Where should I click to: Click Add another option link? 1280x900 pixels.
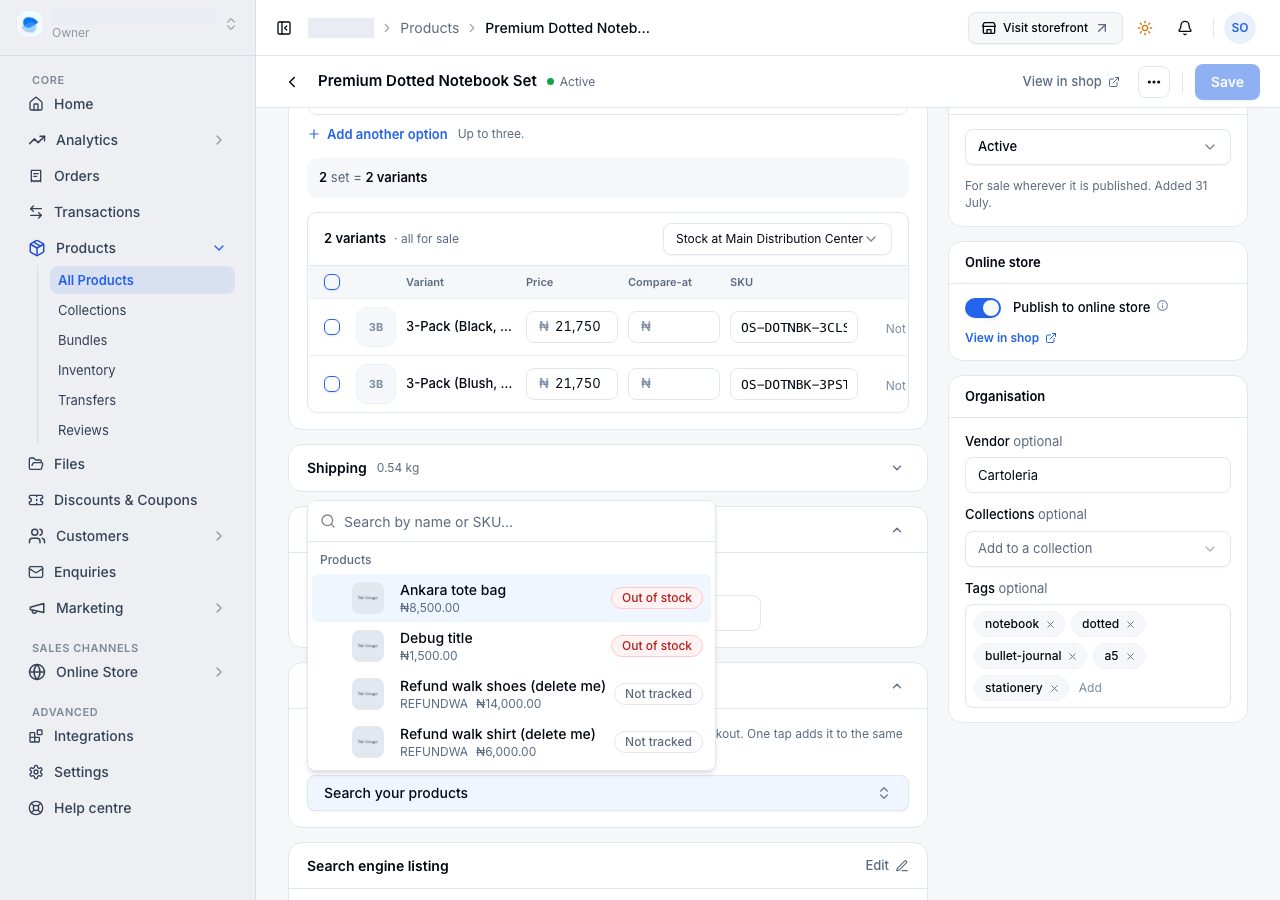point(378,134)
